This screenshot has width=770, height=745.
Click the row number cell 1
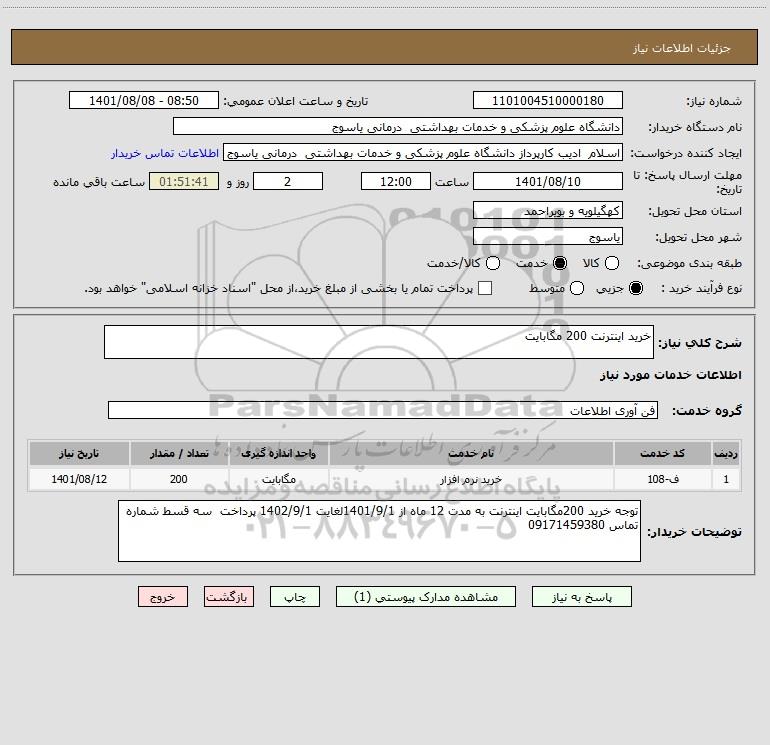point(726,479)
